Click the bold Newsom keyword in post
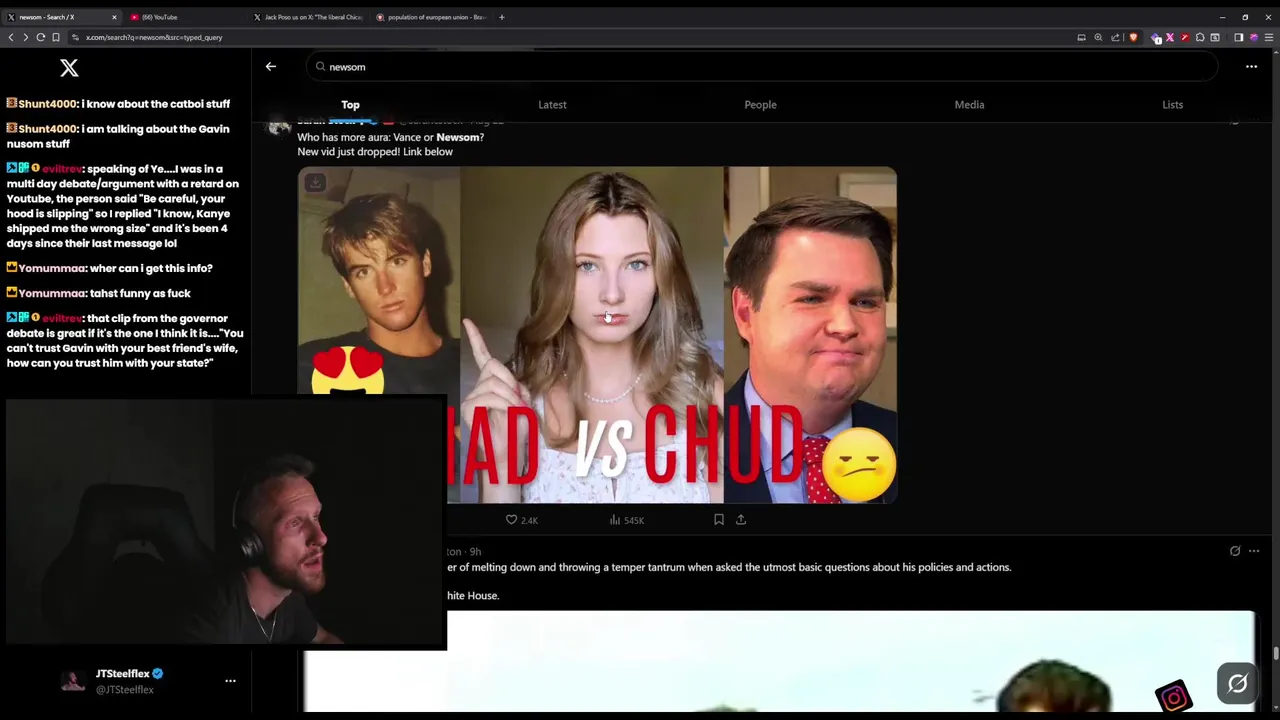Viewport: 1280px width, 720px height. point(458,137)
